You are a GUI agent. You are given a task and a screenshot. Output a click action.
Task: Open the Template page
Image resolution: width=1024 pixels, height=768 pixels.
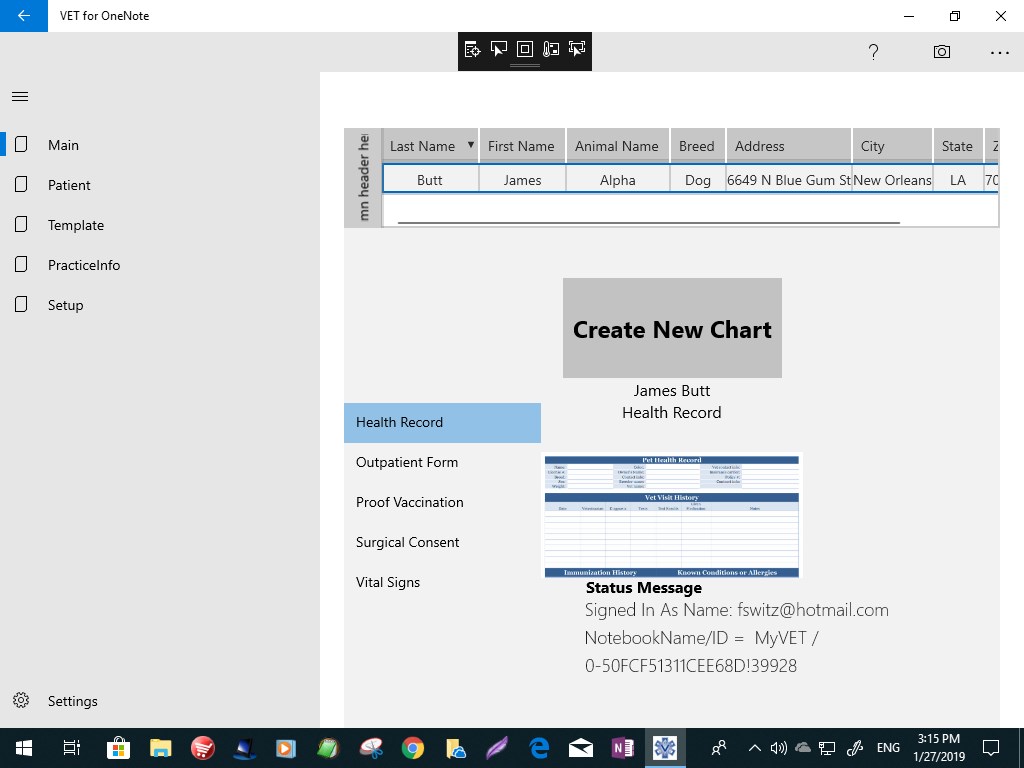(160, 225)
